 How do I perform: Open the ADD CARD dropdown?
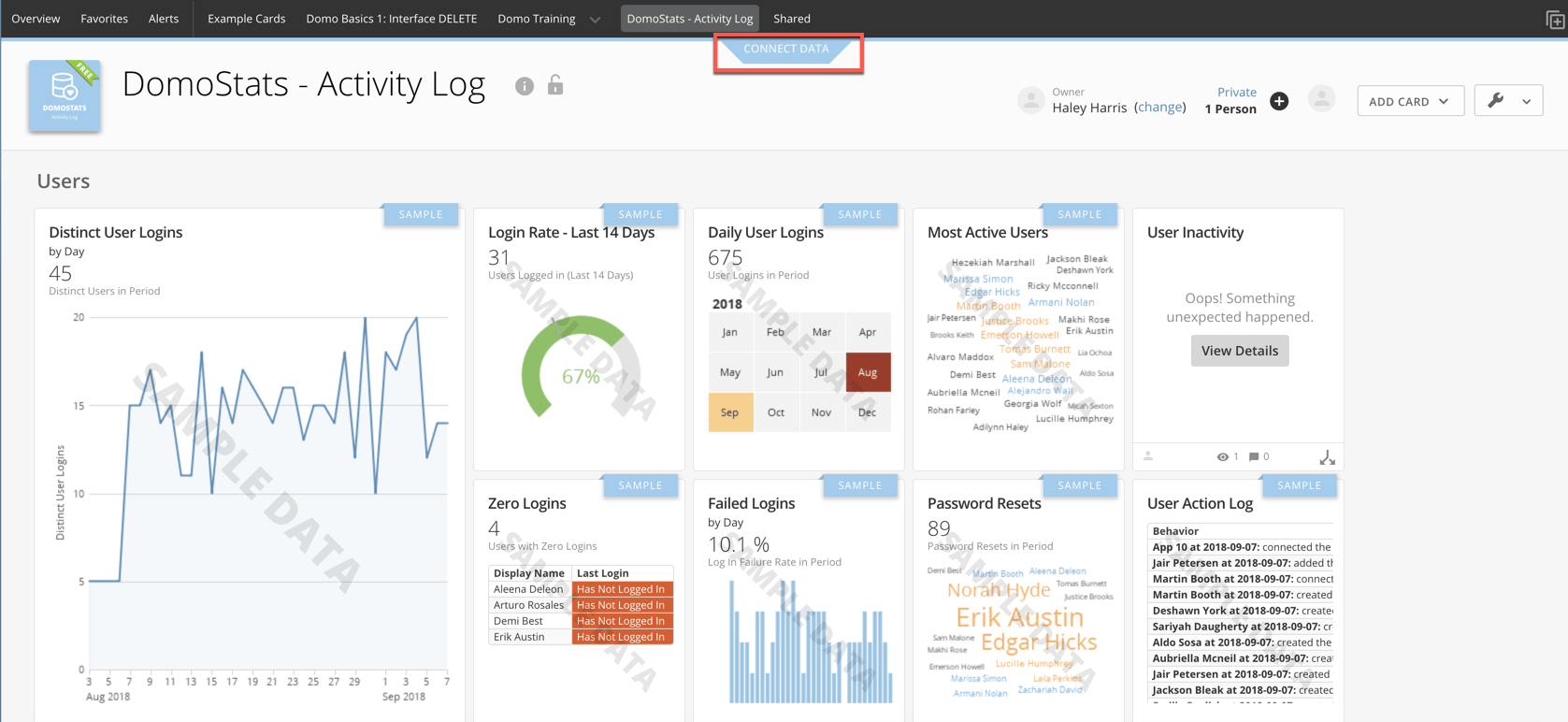[1410, 101]
